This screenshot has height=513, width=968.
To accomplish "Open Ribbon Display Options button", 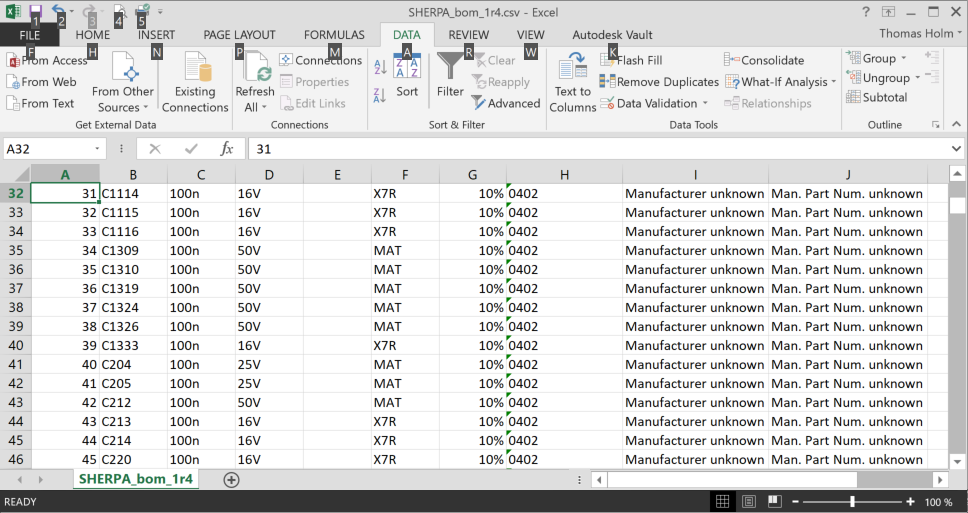I will point(888,11).
